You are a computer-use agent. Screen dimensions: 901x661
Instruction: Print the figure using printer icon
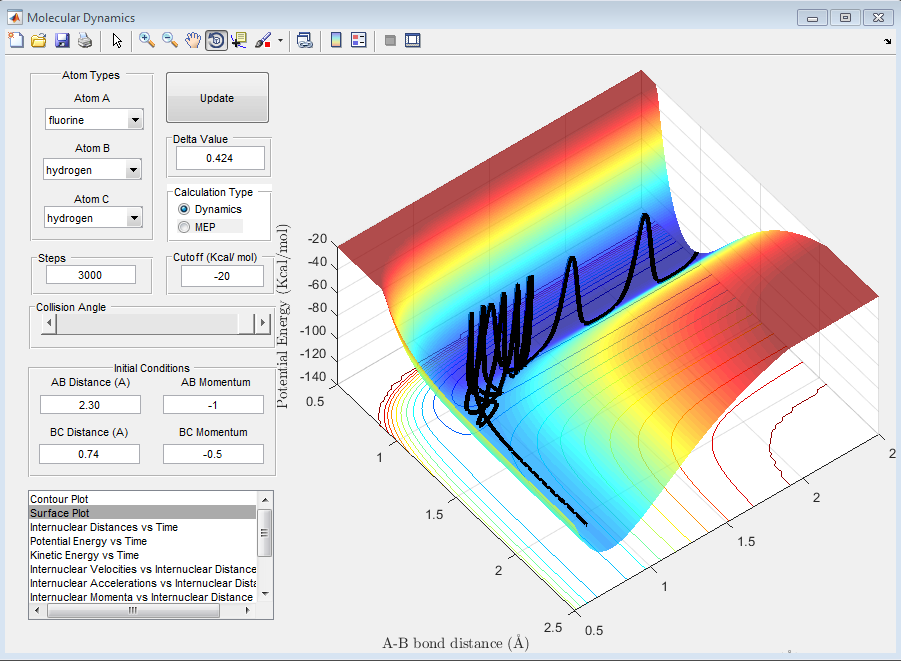pos(85,40)
